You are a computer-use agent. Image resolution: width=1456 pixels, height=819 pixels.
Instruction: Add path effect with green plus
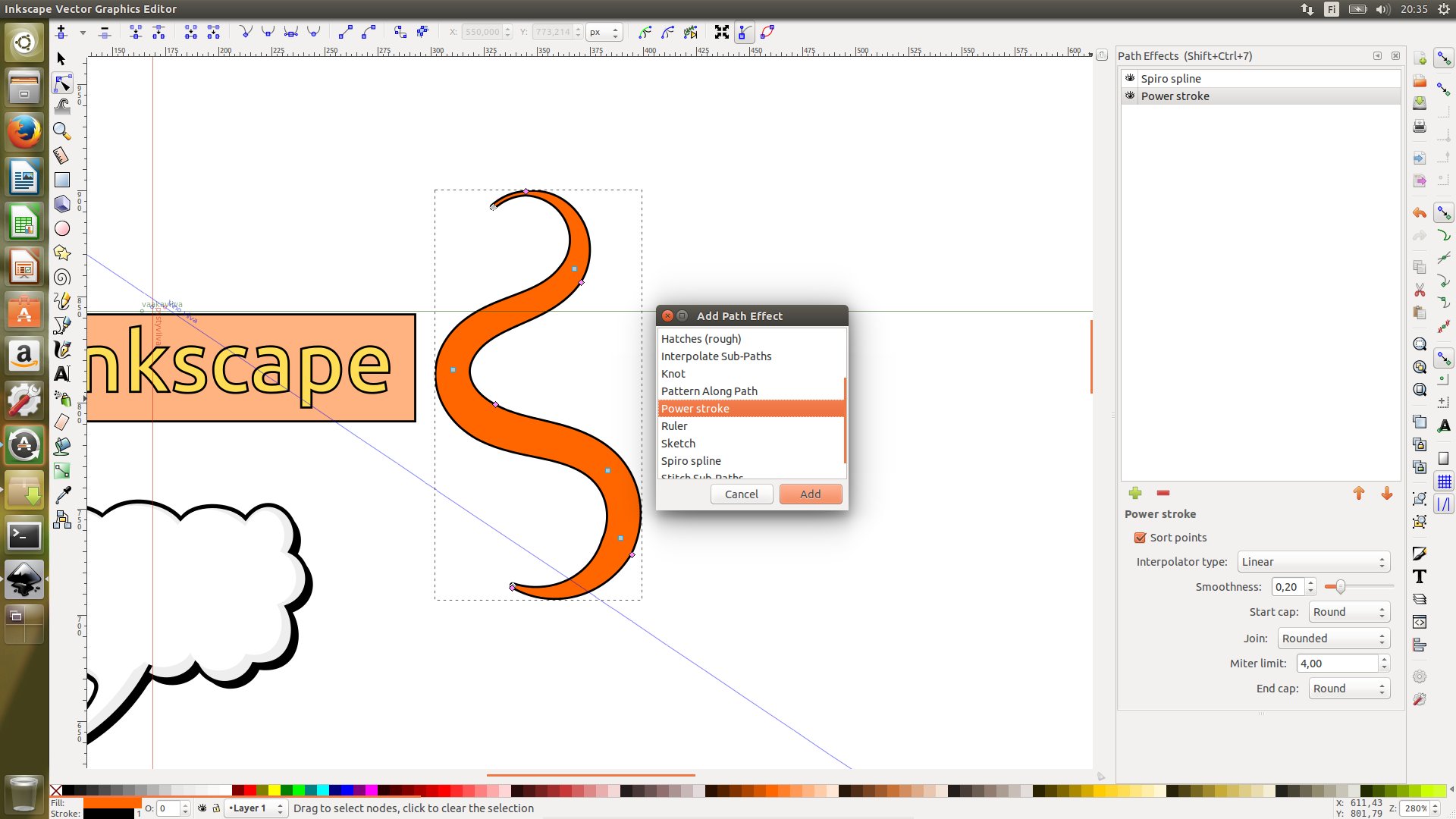coord(1135,493)
